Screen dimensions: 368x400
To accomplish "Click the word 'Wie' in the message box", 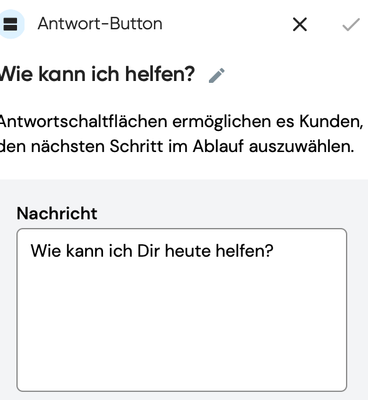I will [46, 251].
